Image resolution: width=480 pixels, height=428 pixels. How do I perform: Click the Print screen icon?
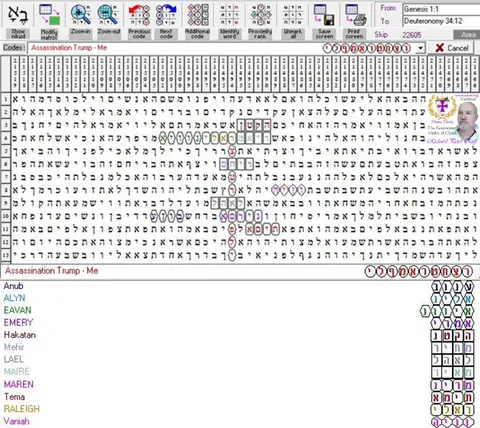click(355, 15)
